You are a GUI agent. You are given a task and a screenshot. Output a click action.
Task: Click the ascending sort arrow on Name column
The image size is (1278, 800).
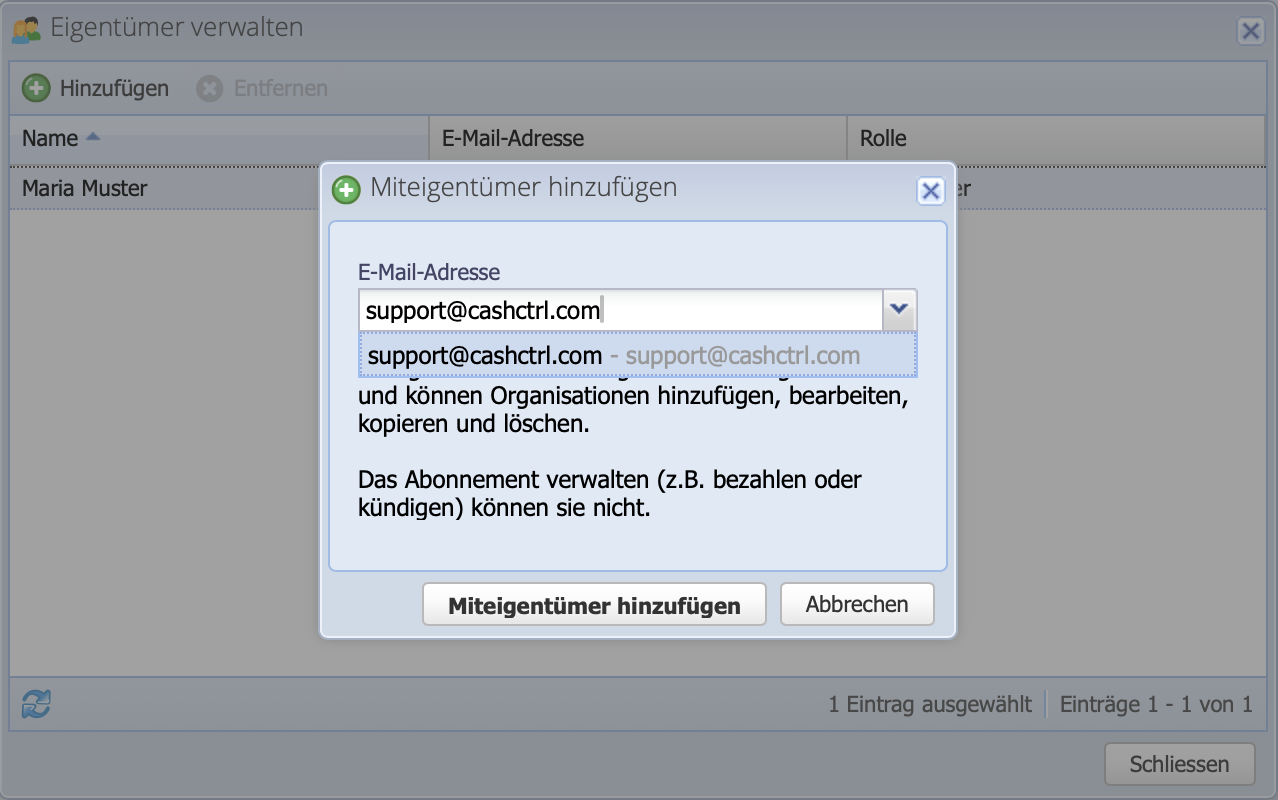click(x=92, y=136)
